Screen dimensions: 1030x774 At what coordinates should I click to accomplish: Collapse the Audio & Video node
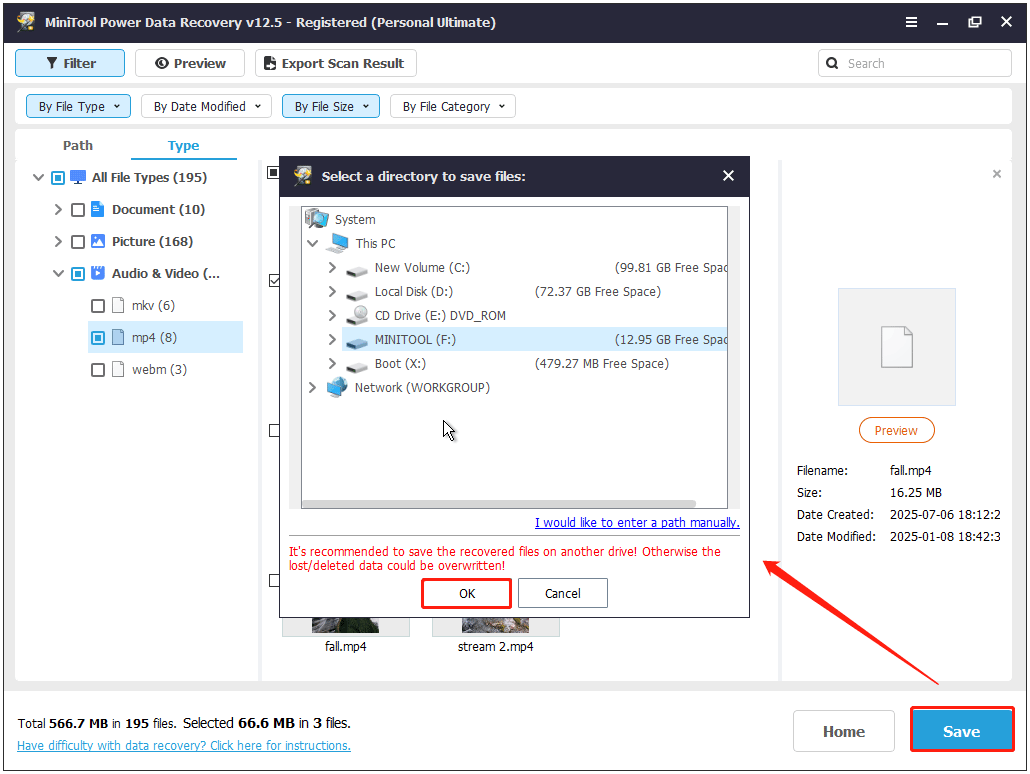(58, 273)
